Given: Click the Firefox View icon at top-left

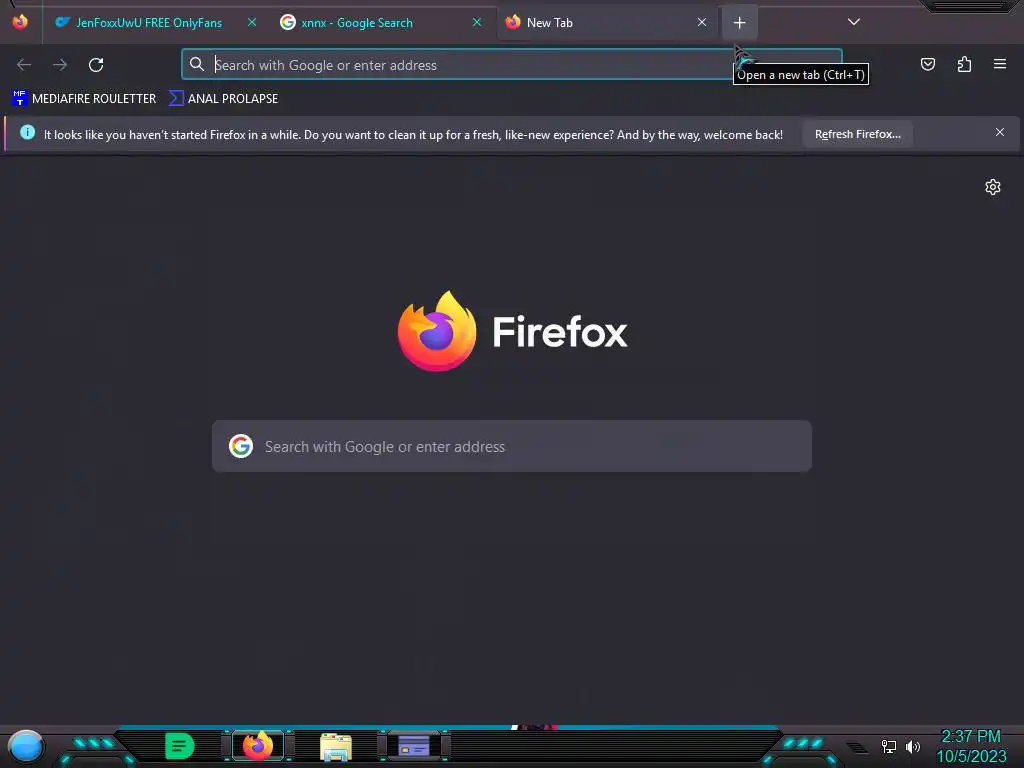Looking at the screenshot, I should (x=20, y=22).
